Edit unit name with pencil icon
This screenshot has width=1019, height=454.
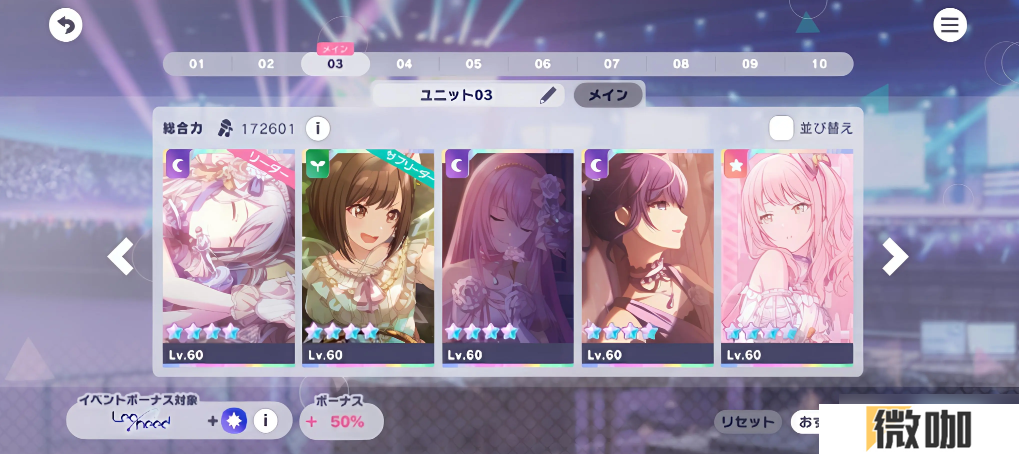point(548,95)
